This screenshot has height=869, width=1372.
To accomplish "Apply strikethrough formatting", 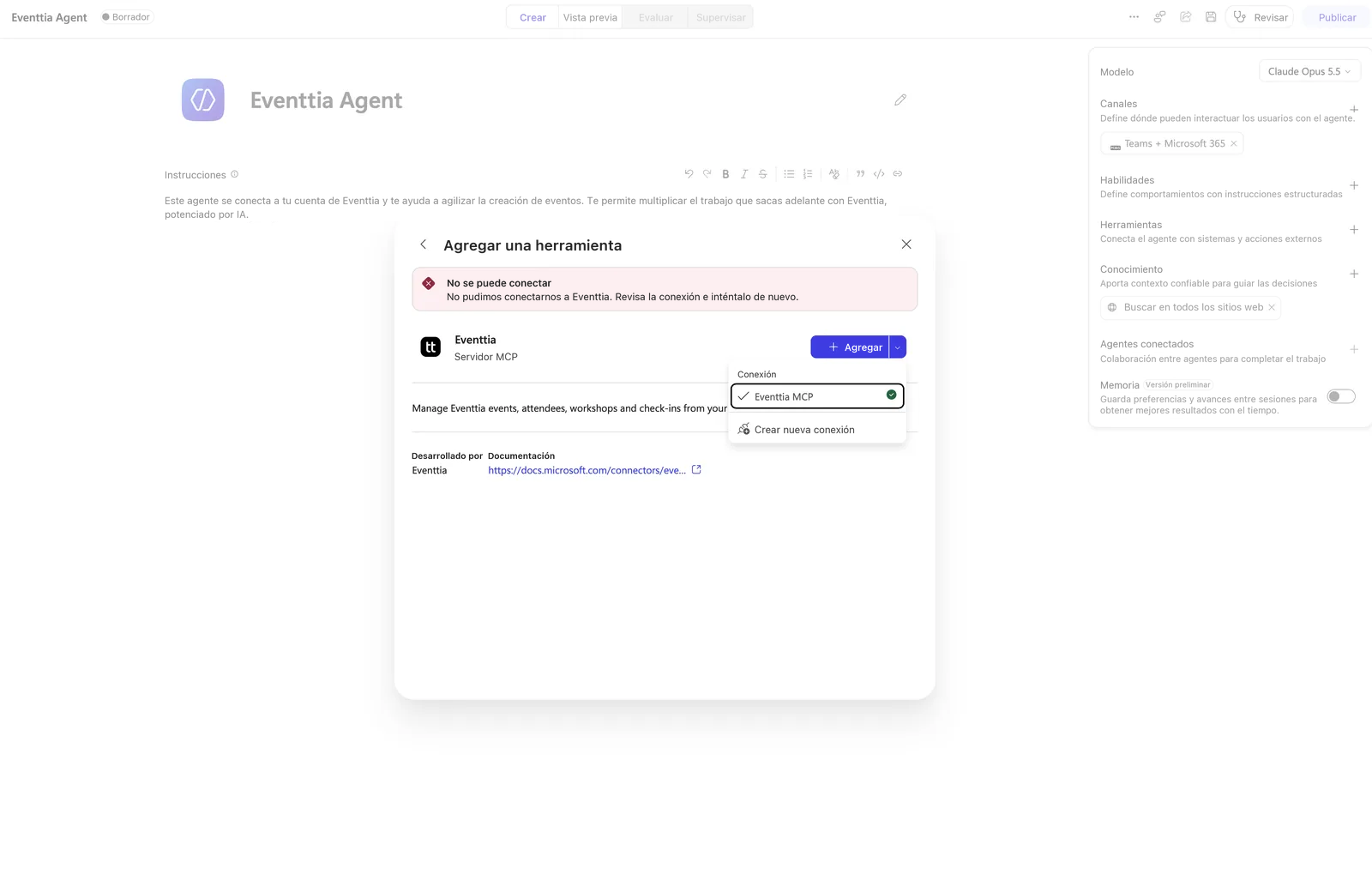I will pos(763,174).
